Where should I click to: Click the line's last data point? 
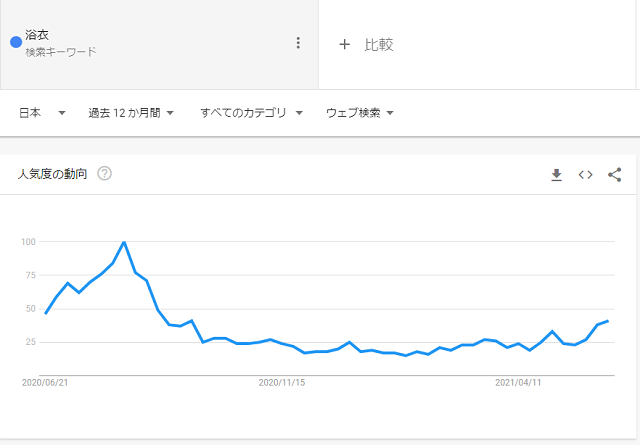608,321
